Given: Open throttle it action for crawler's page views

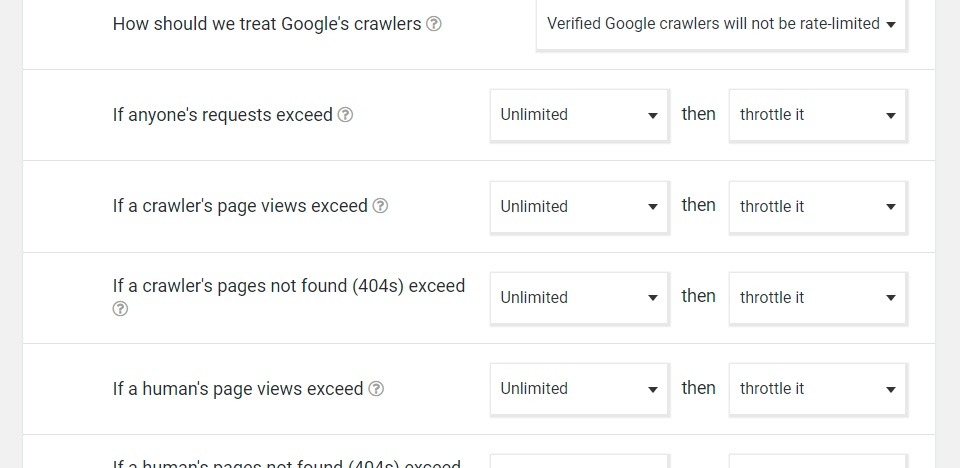Looking at the screenshot, I should coord(818,207).
